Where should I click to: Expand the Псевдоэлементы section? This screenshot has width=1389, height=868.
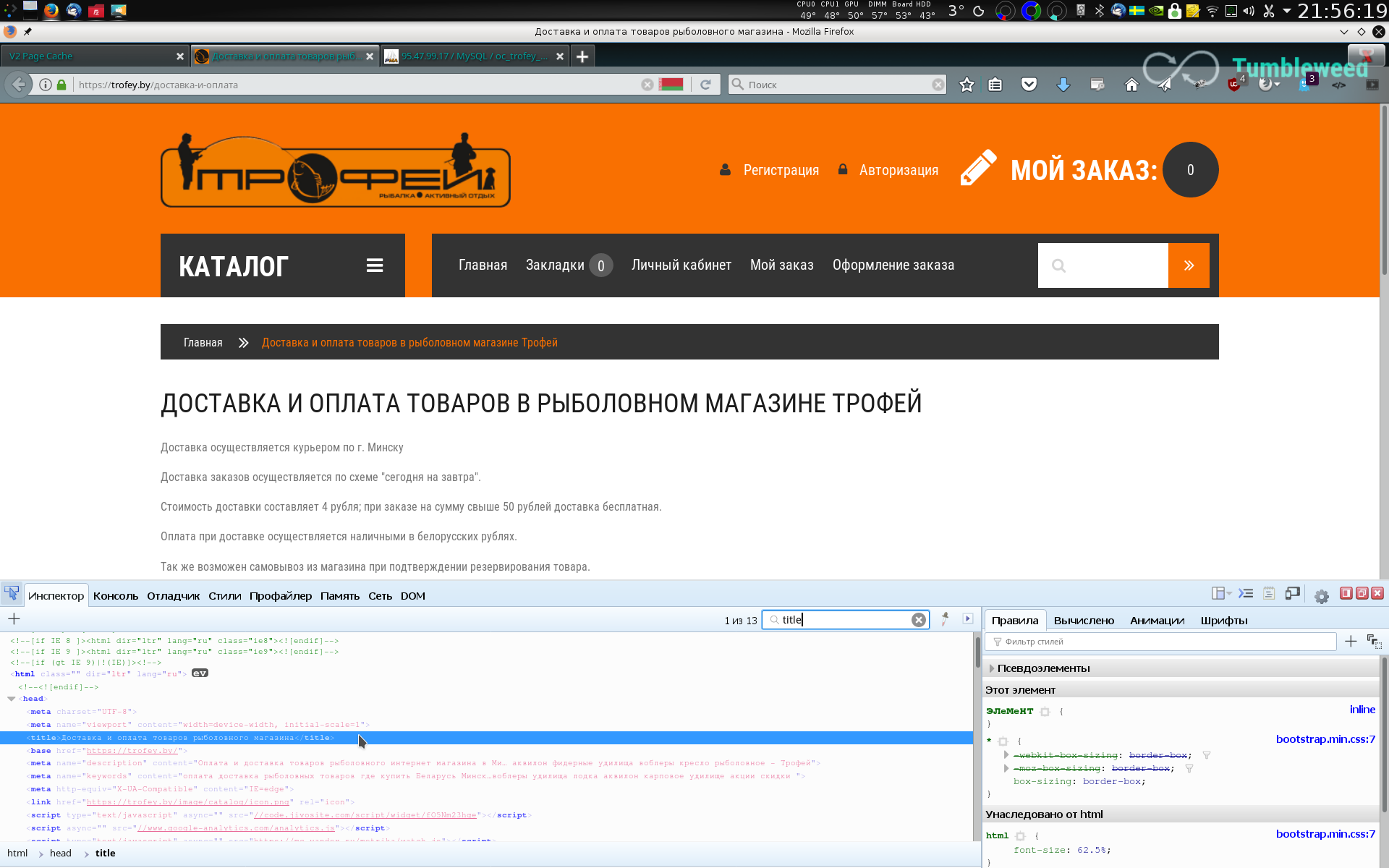992,668
